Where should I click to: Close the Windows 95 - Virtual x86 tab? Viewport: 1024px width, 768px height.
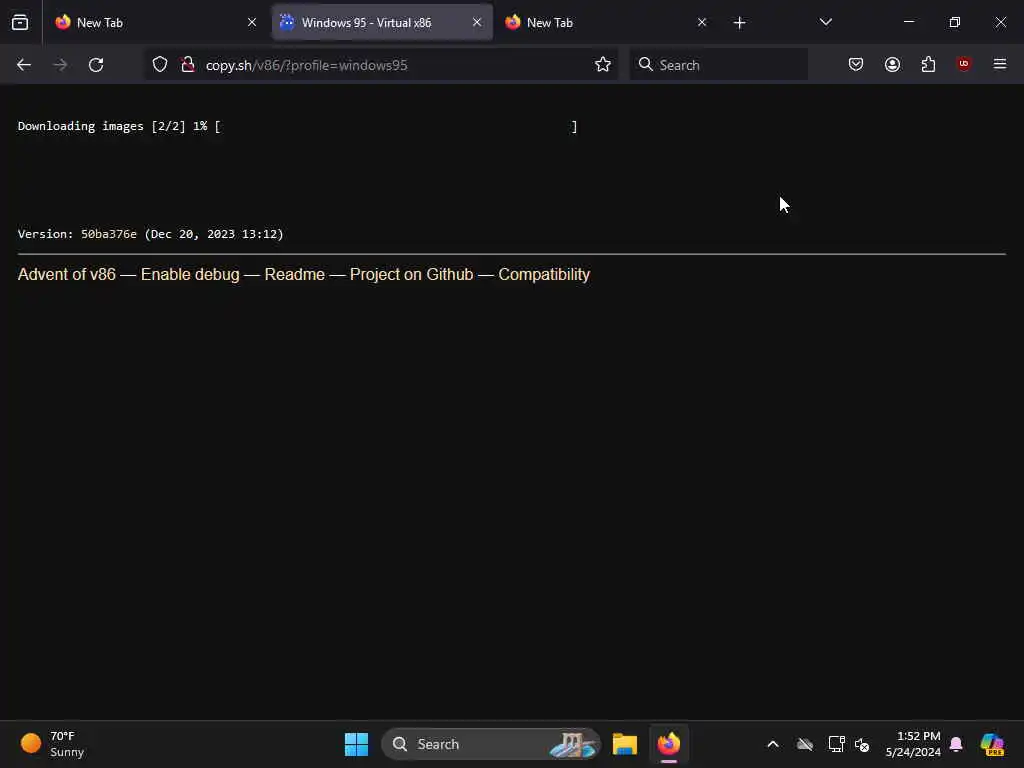(x=477, y=22)
